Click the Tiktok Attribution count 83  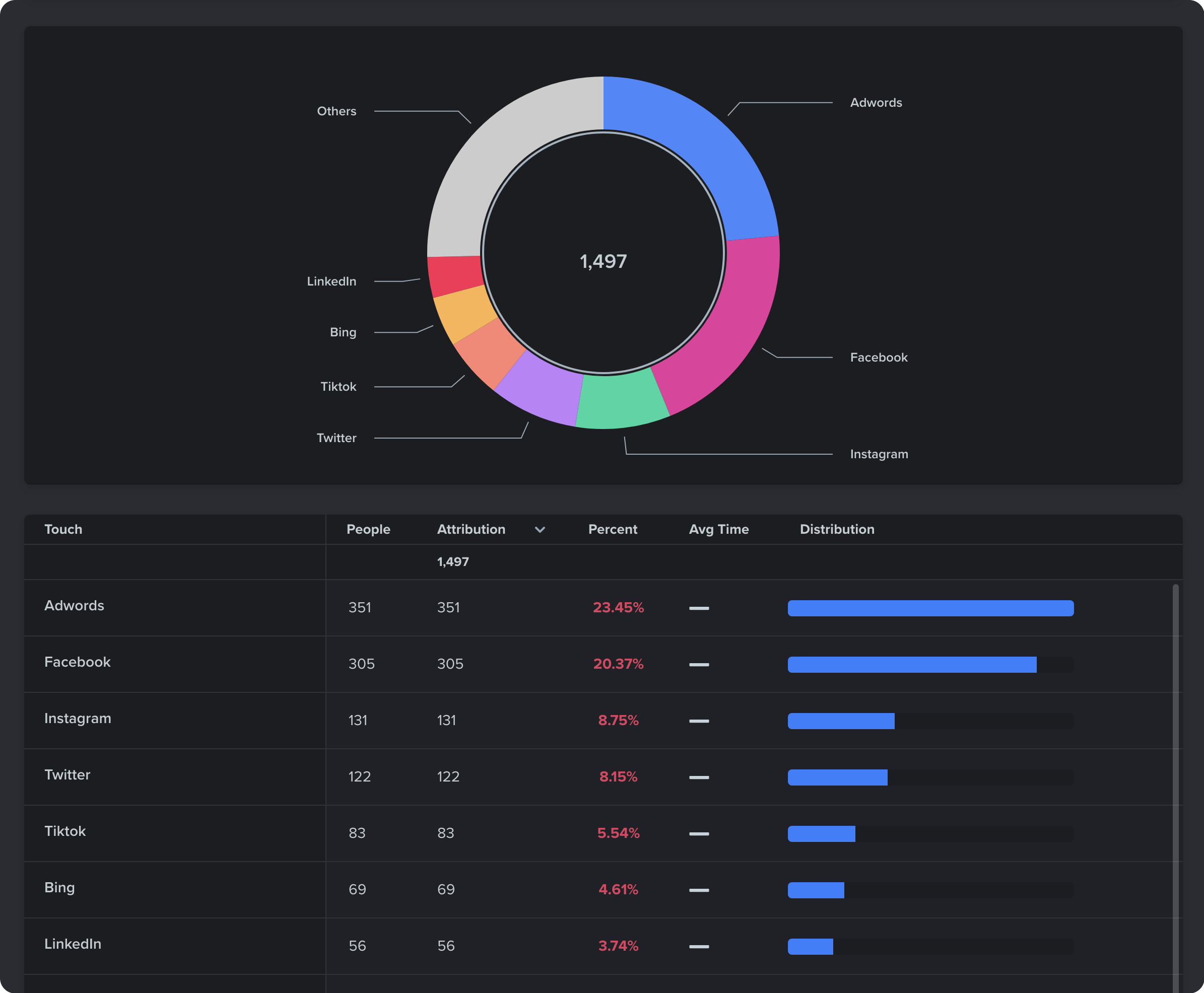coord(446,833)
